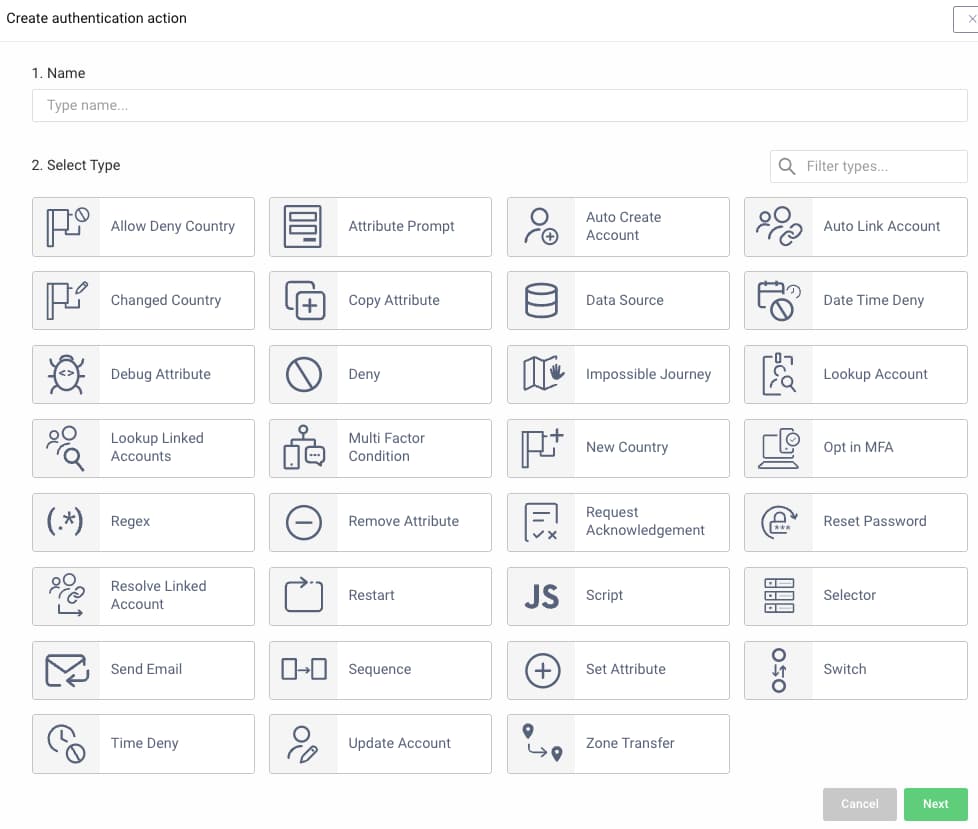This screenshot has width=978, height=829.
Task: Pick the Zone Transfer location pins icon
Action: pyautogui.click(x=542, y=744)
